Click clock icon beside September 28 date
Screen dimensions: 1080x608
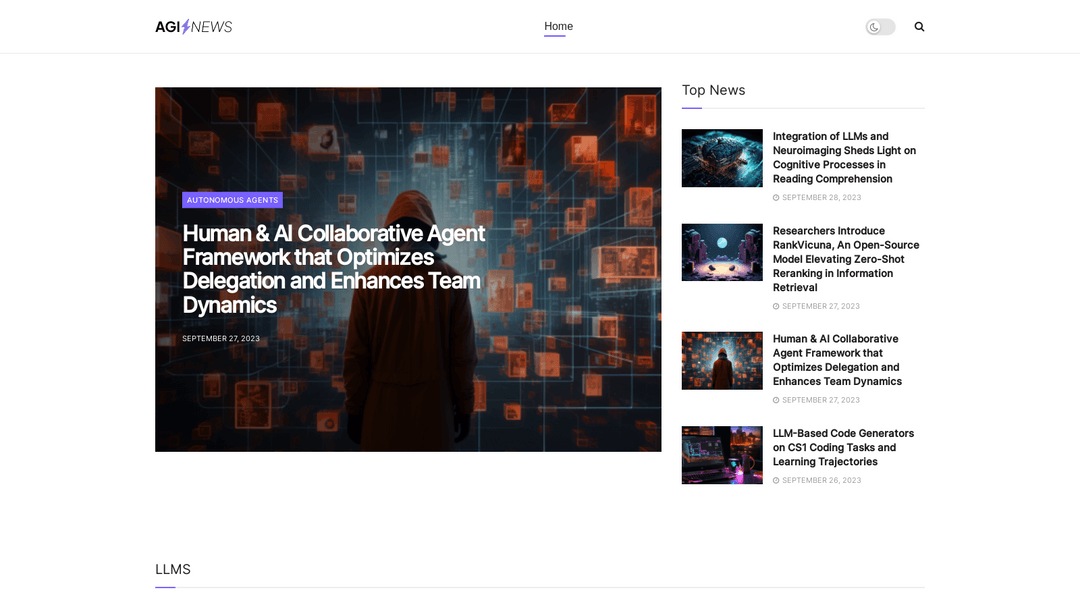(776, 198)
